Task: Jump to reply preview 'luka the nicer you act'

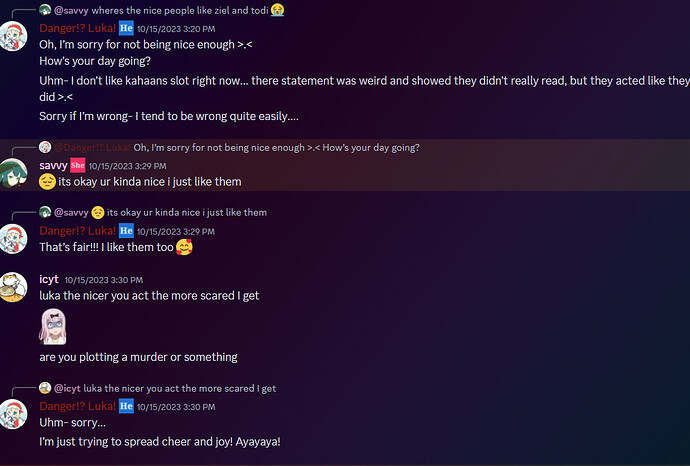Action: [x=180, y=388]
